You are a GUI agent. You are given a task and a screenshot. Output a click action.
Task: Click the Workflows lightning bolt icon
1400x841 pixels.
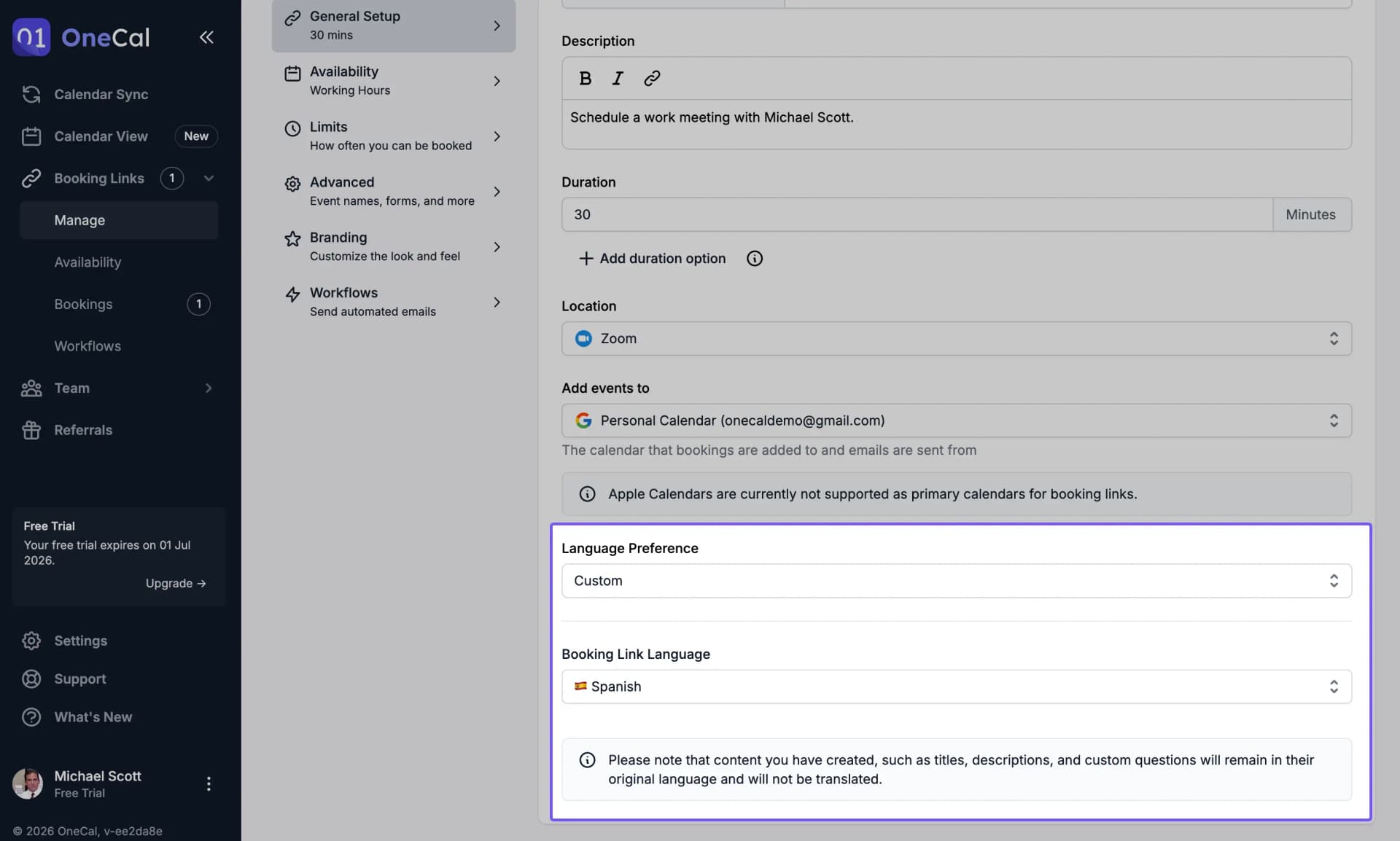click(292, 294)
